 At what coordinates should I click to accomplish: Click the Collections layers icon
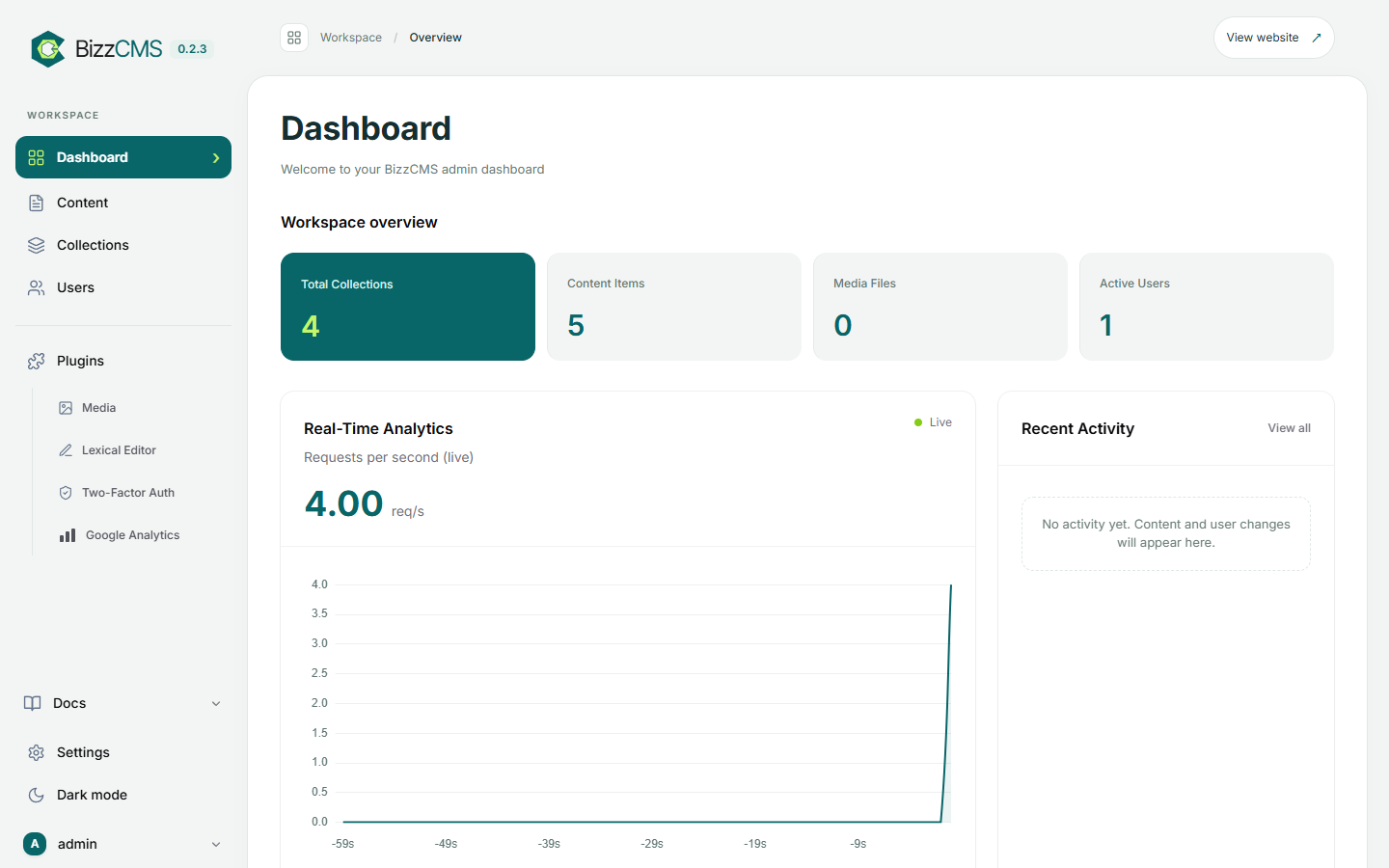[37, 245]
